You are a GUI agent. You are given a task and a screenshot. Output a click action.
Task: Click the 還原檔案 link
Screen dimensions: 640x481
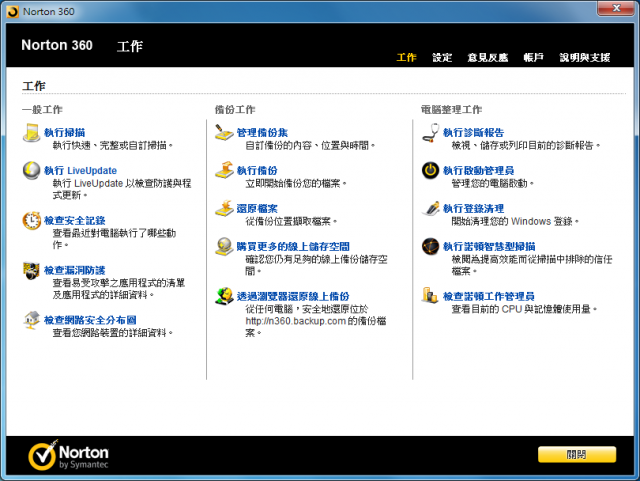point(257,209)
